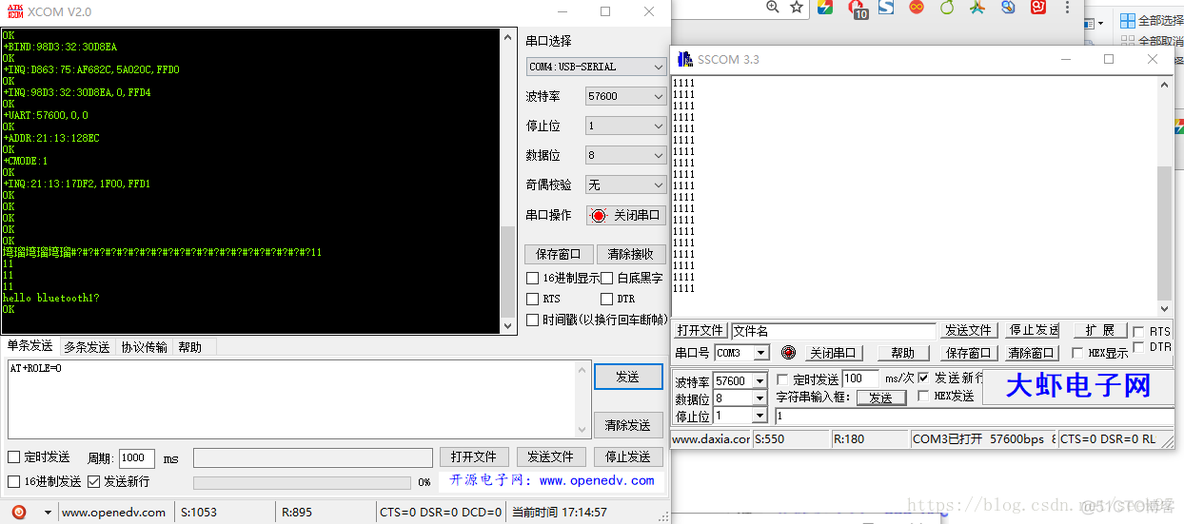This screenshot has height=524, width=1184.
Task: Click the select-all grid icon at far right
Action: [x=1127, y=20]
